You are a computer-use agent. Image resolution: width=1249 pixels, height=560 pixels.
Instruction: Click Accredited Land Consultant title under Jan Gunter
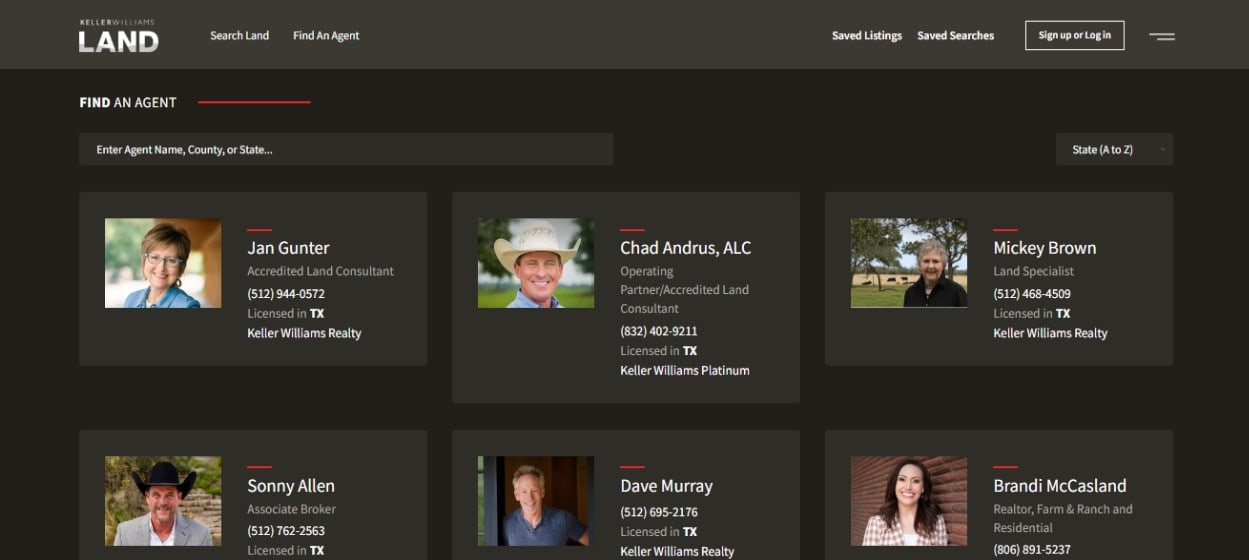pos(320,271)
